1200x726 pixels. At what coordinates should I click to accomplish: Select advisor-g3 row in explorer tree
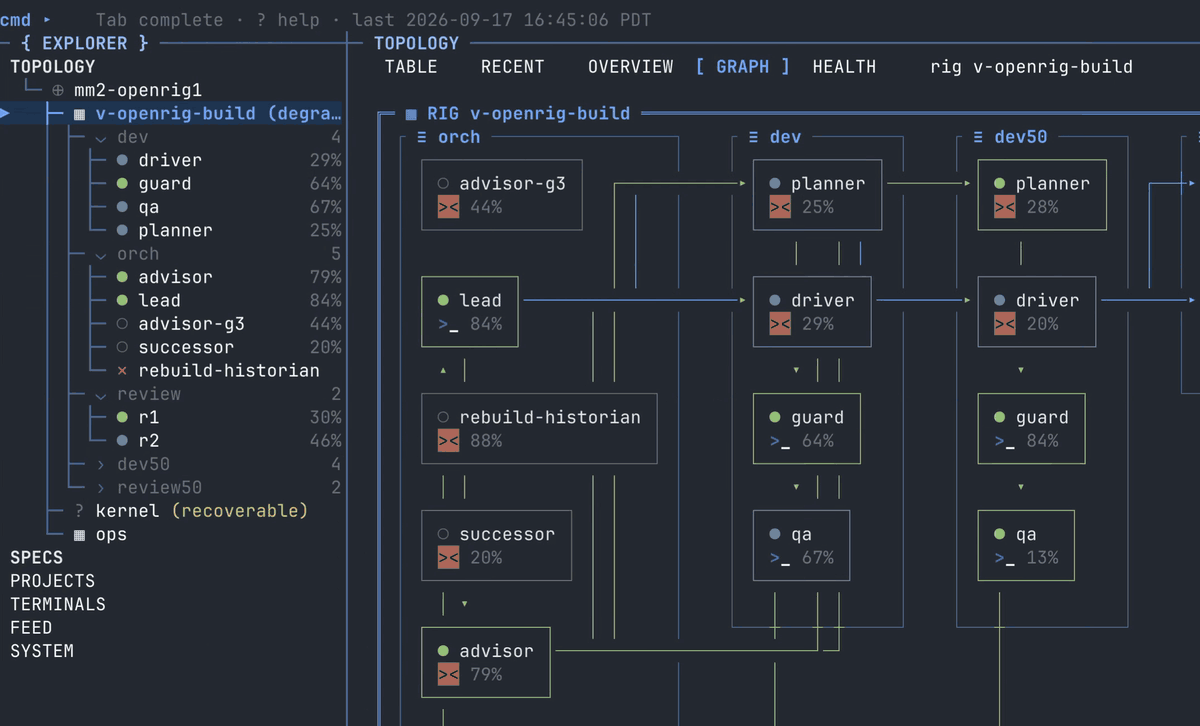[229, 324]
